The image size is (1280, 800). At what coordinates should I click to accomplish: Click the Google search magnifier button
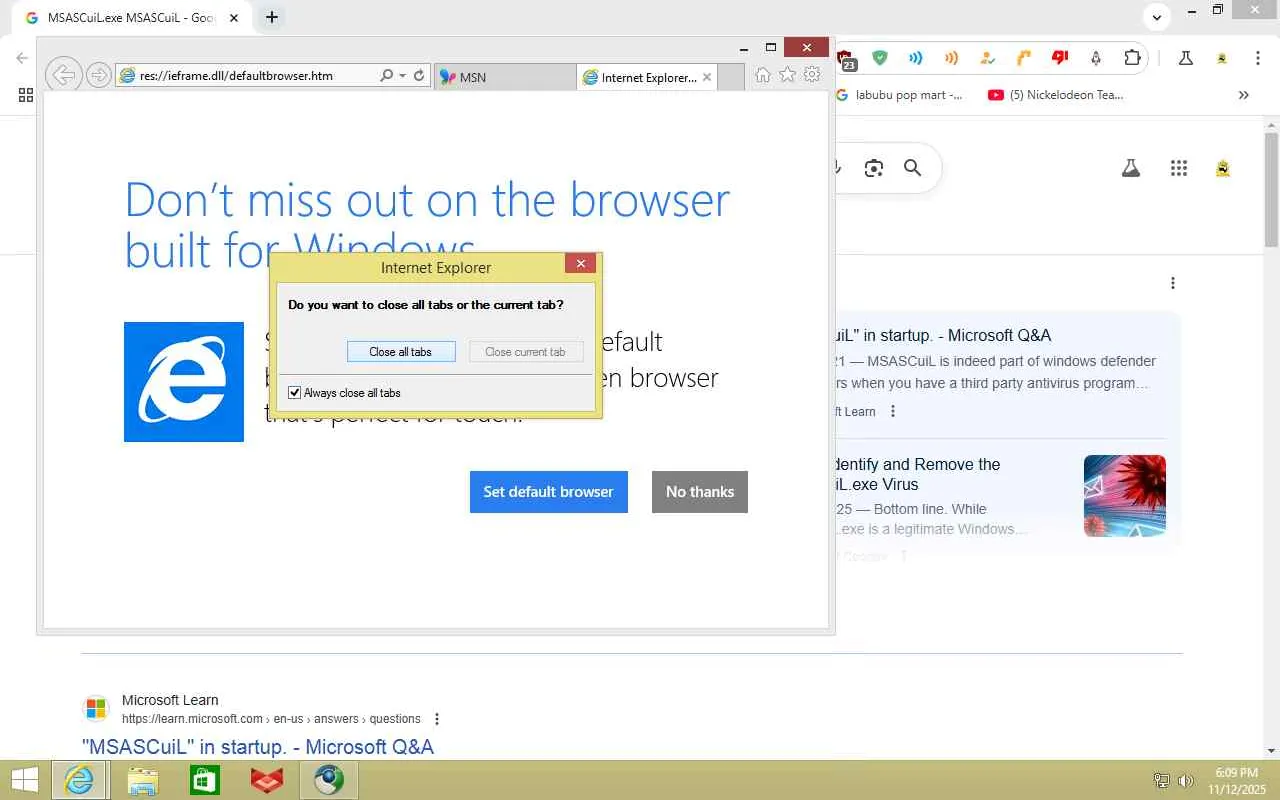coord(912,168)
